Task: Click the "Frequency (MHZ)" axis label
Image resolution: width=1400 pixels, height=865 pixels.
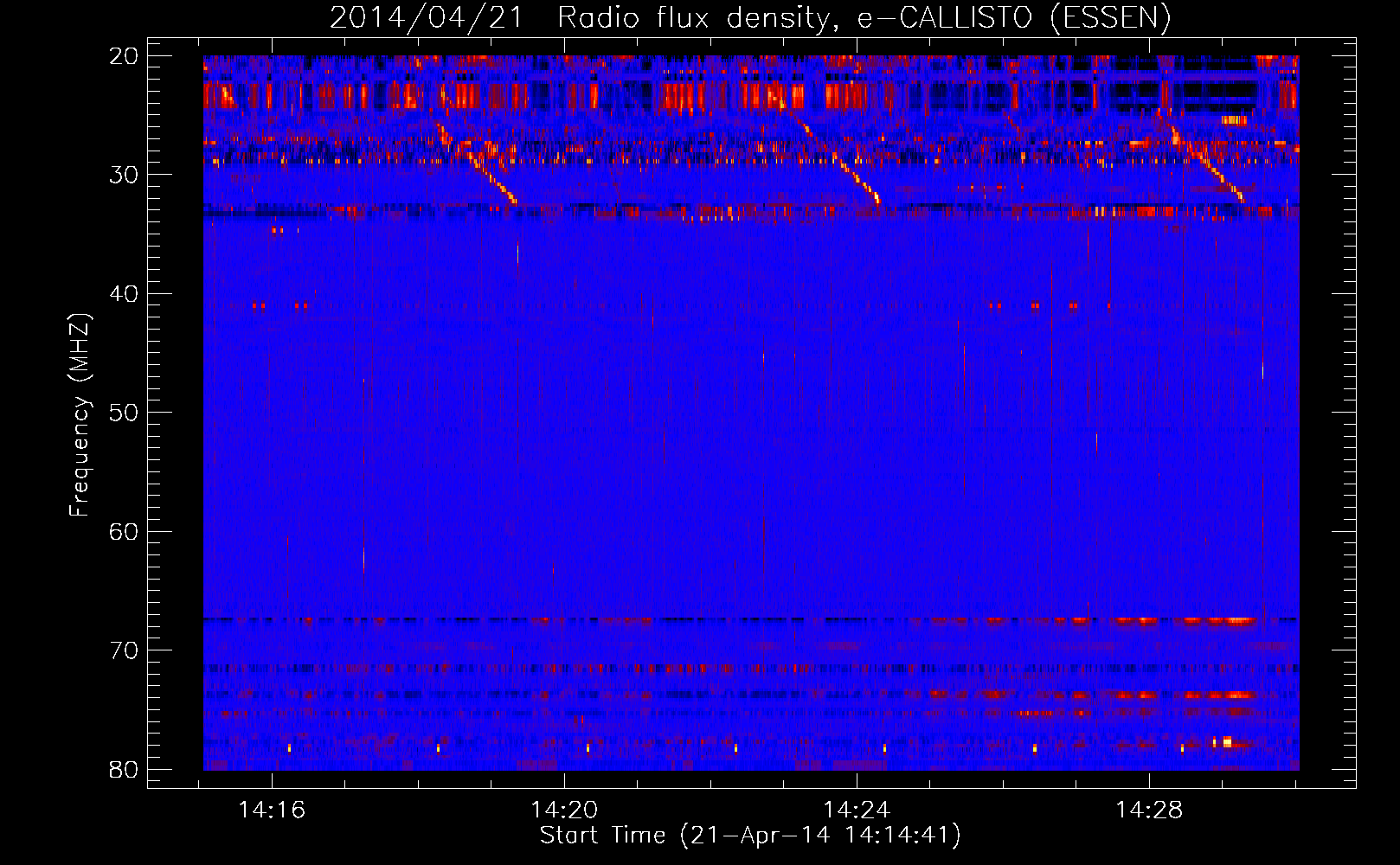Action: (x=80, y=415)
